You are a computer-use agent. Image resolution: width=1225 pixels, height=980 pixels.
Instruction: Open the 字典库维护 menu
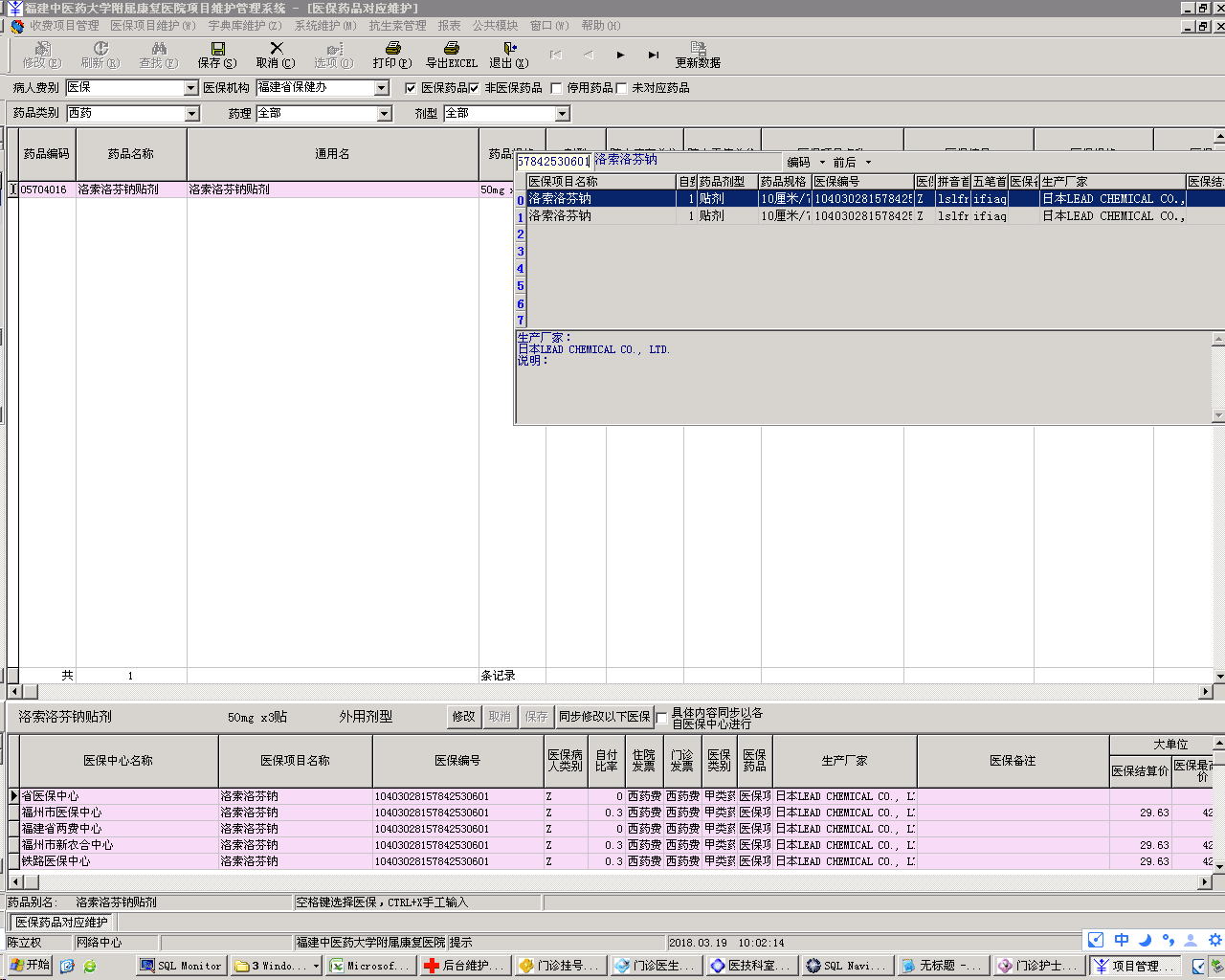point(245,26)
